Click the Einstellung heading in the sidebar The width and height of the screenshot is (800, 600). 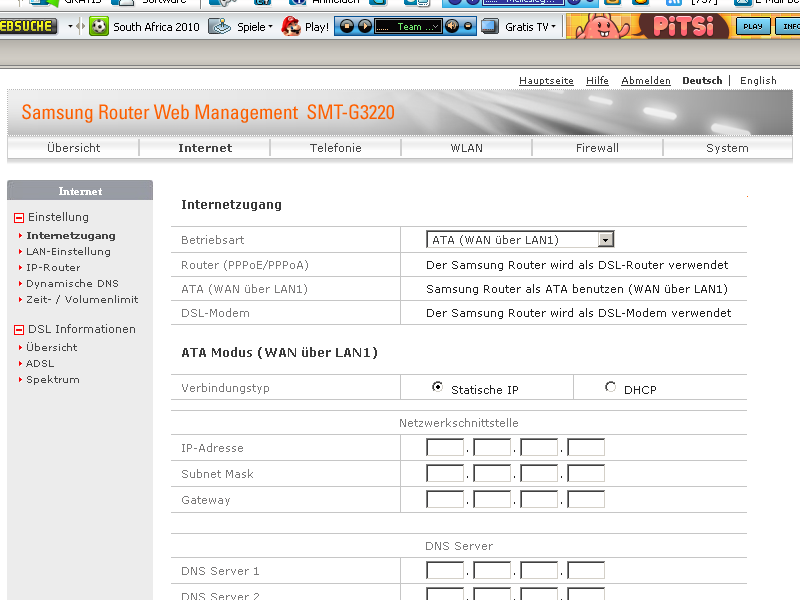pyautogui.click(x=58, y=217)
